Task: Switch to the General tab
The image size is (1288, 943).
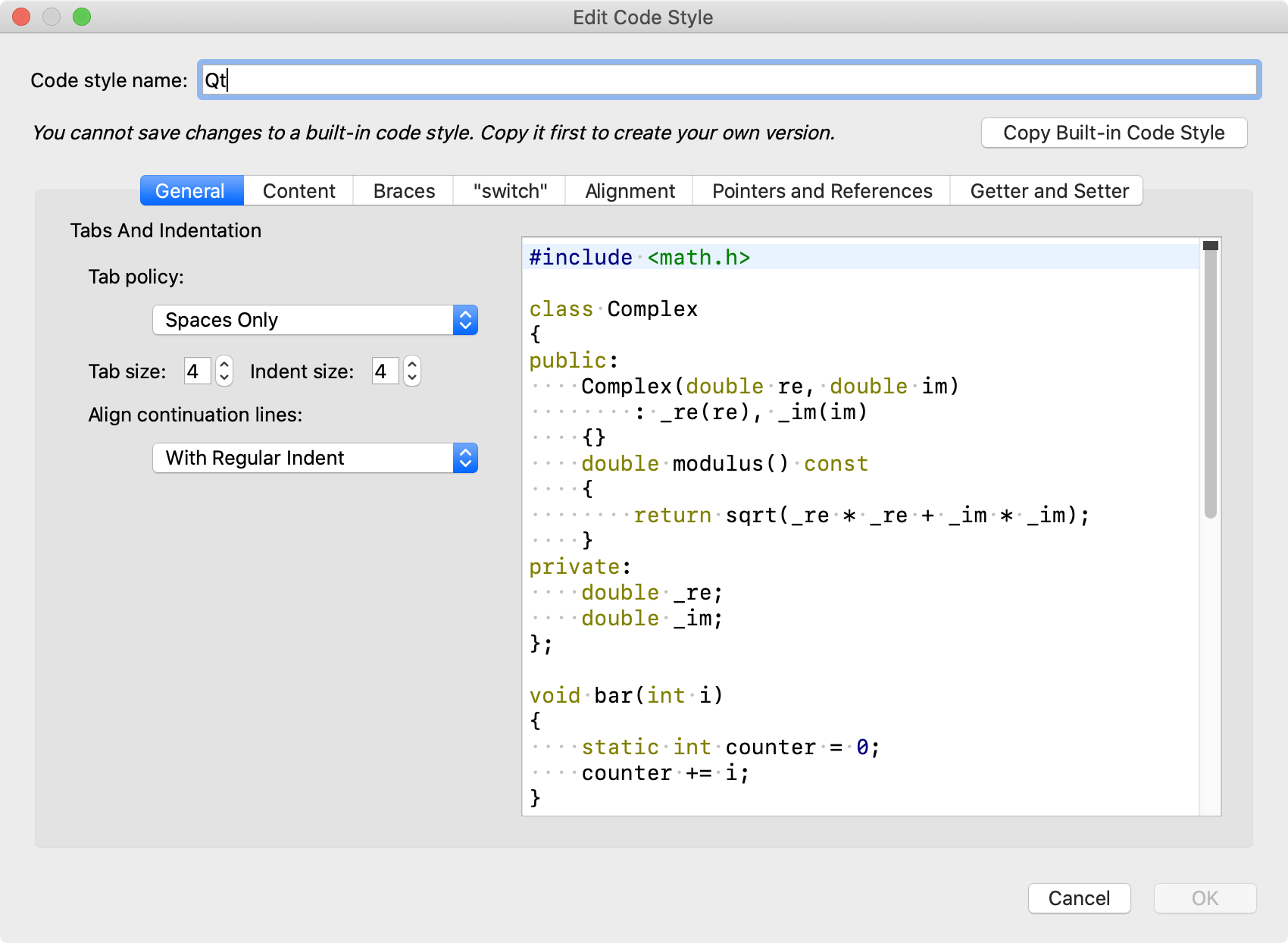Action: [x=191, y=191]
